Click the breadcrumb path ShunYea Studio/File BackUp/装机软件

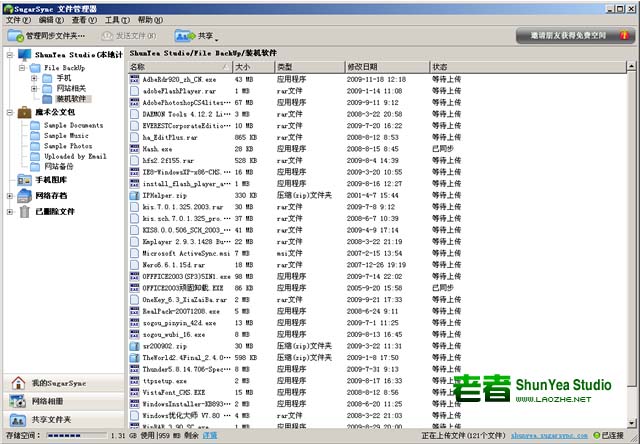click(203, 53)
